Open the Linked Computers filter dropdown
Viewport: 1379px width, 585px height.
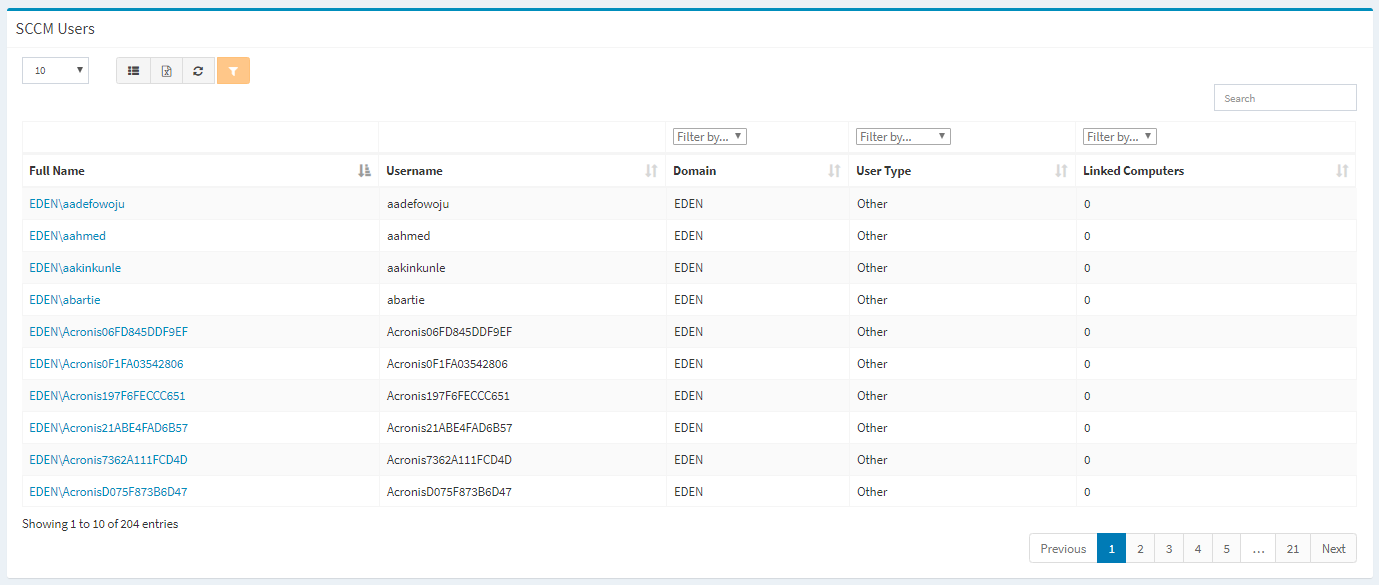click(x=1120, y=137)
